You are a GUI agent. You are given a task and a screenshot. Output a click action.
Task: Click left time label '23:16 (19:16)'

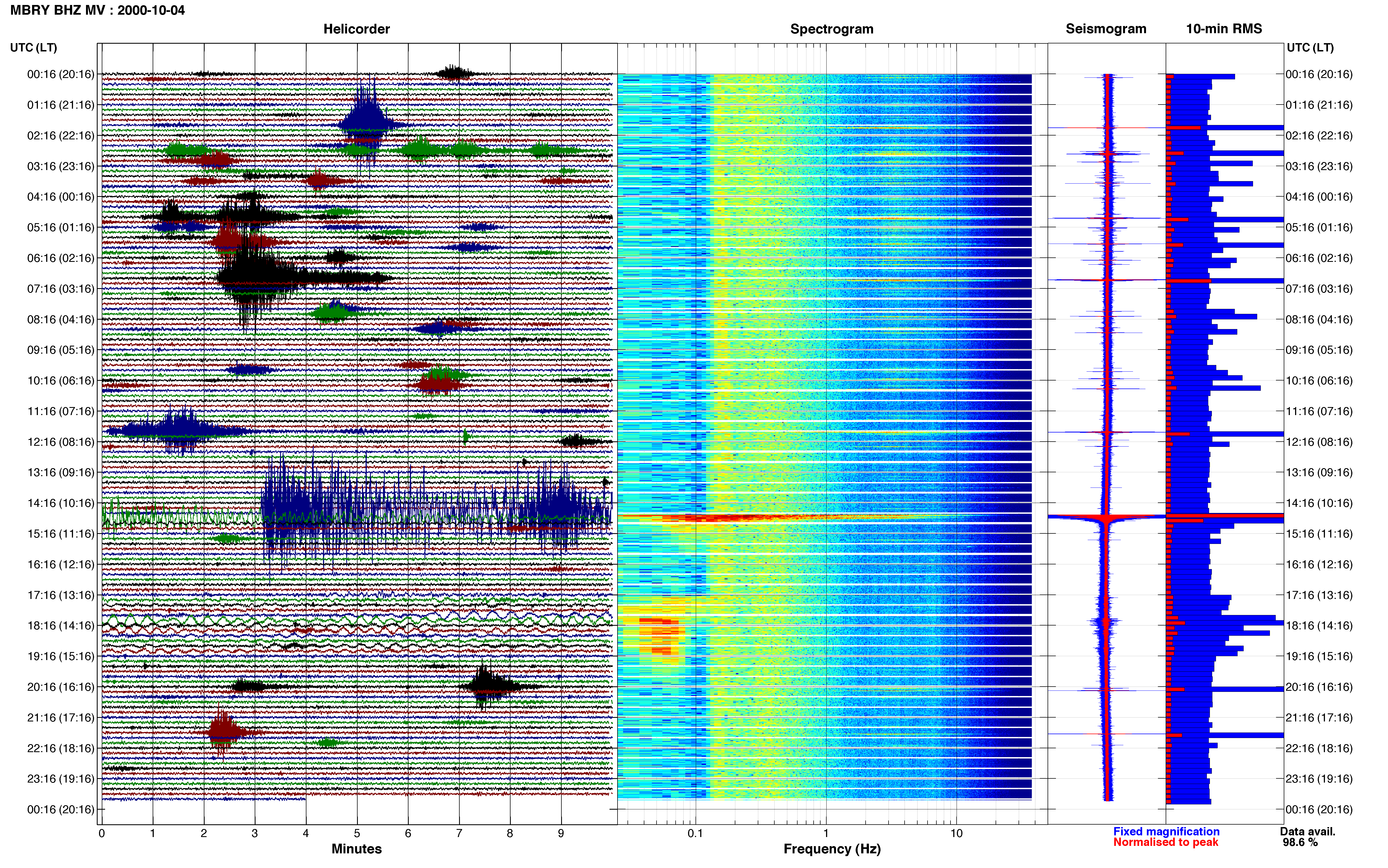click(61, 778)
